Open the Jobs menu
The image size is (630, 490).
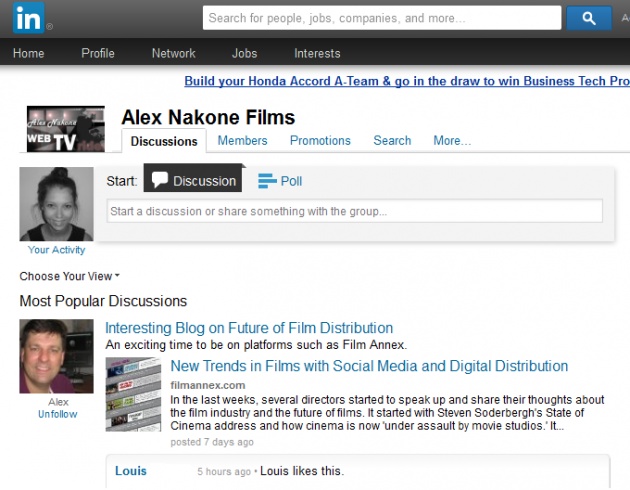[244, 53]
